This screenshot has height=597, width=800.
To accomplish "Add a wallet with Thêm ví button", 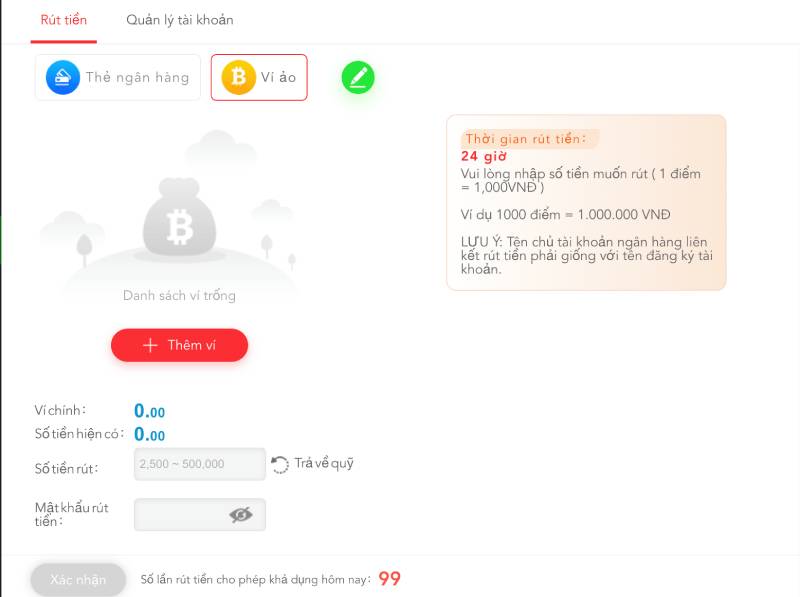I will tap(180, 345).
